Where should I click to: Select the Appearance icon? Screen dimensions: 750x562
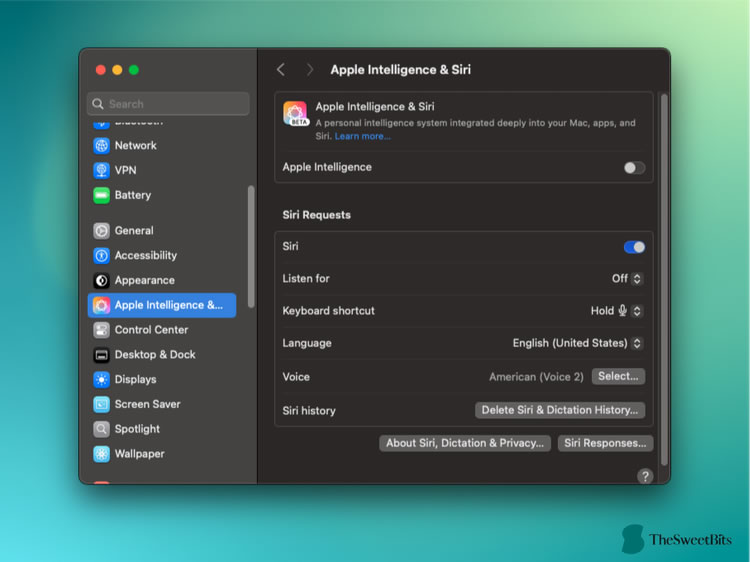(x=101, y=280)
